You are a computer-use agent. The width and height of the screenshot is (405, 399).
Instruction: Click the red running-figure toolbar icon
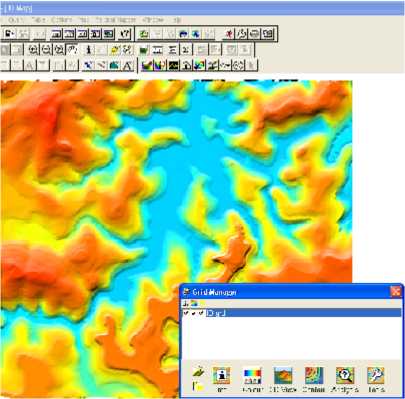pos(229,34)
